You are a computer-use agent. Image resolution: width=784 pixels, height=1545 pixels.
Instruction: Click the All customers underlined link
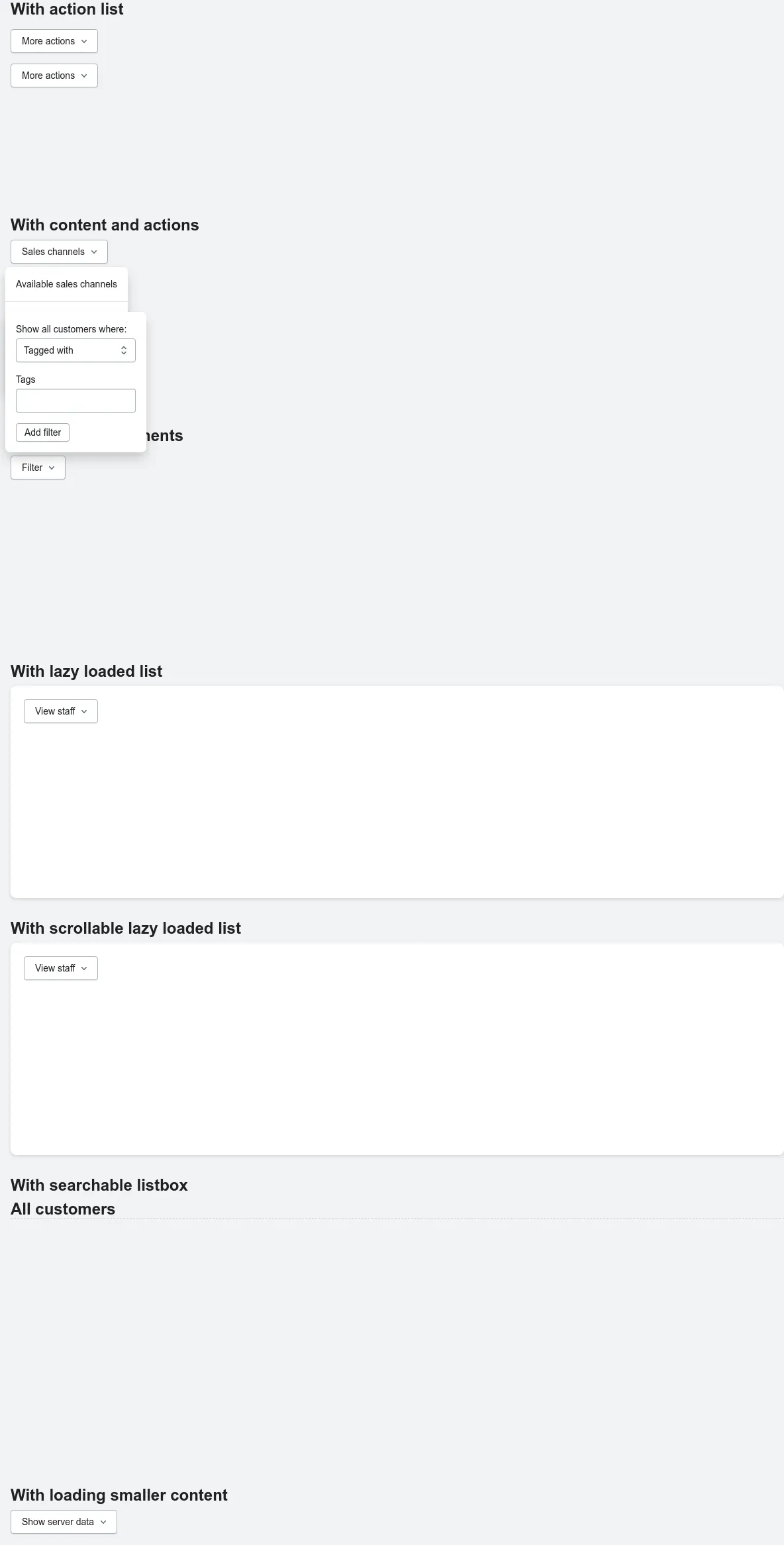point(63,1209)
